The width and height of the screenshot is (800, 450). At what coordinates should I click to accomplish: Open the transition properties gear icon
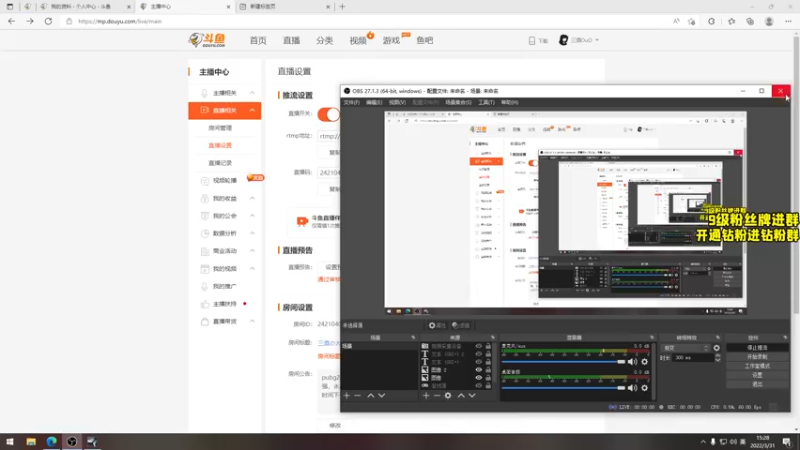pos(716,348)
